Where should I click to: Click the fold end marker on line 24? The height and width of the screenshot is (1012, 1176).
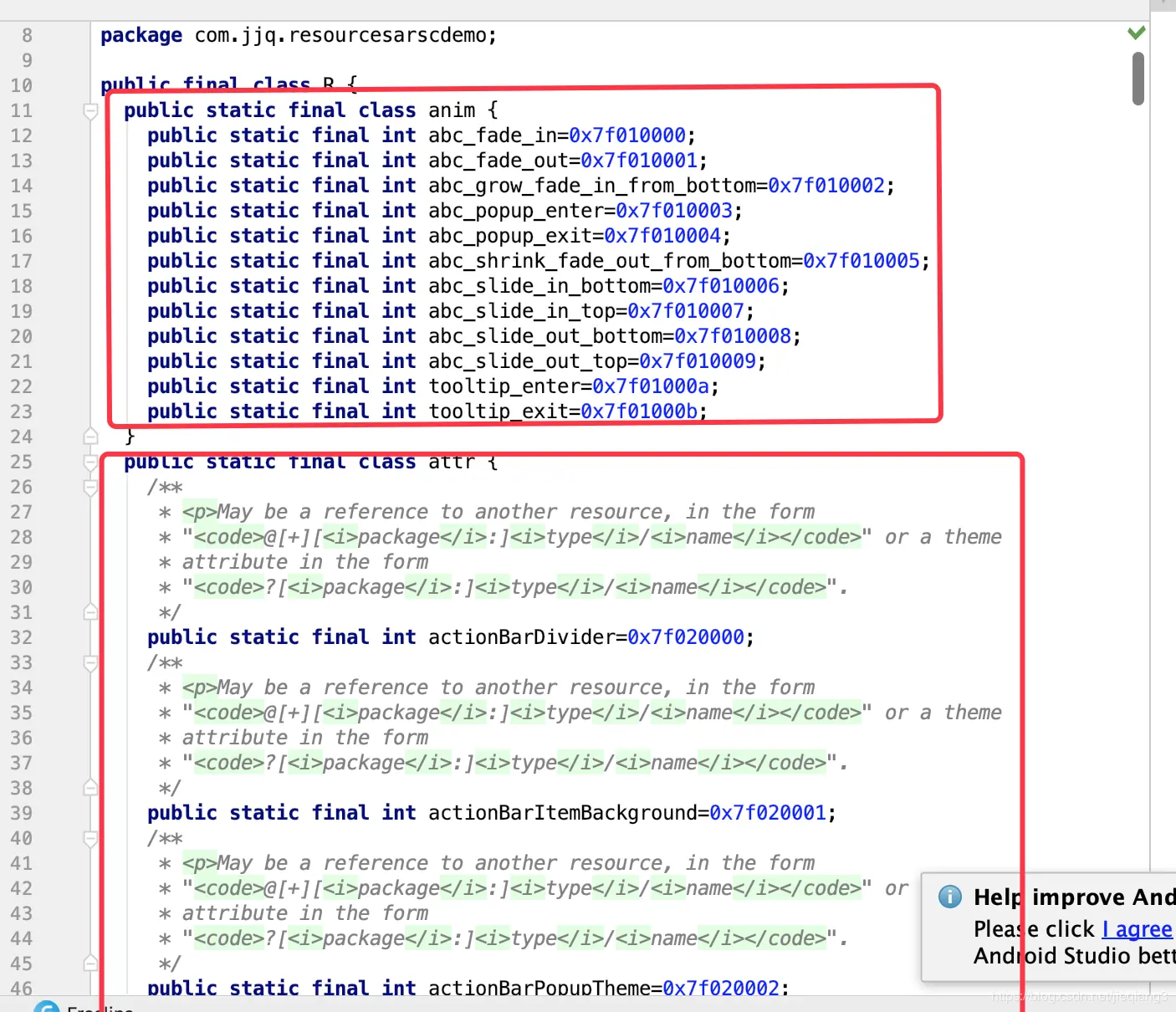pyautogui.click(x=91, y=437)
